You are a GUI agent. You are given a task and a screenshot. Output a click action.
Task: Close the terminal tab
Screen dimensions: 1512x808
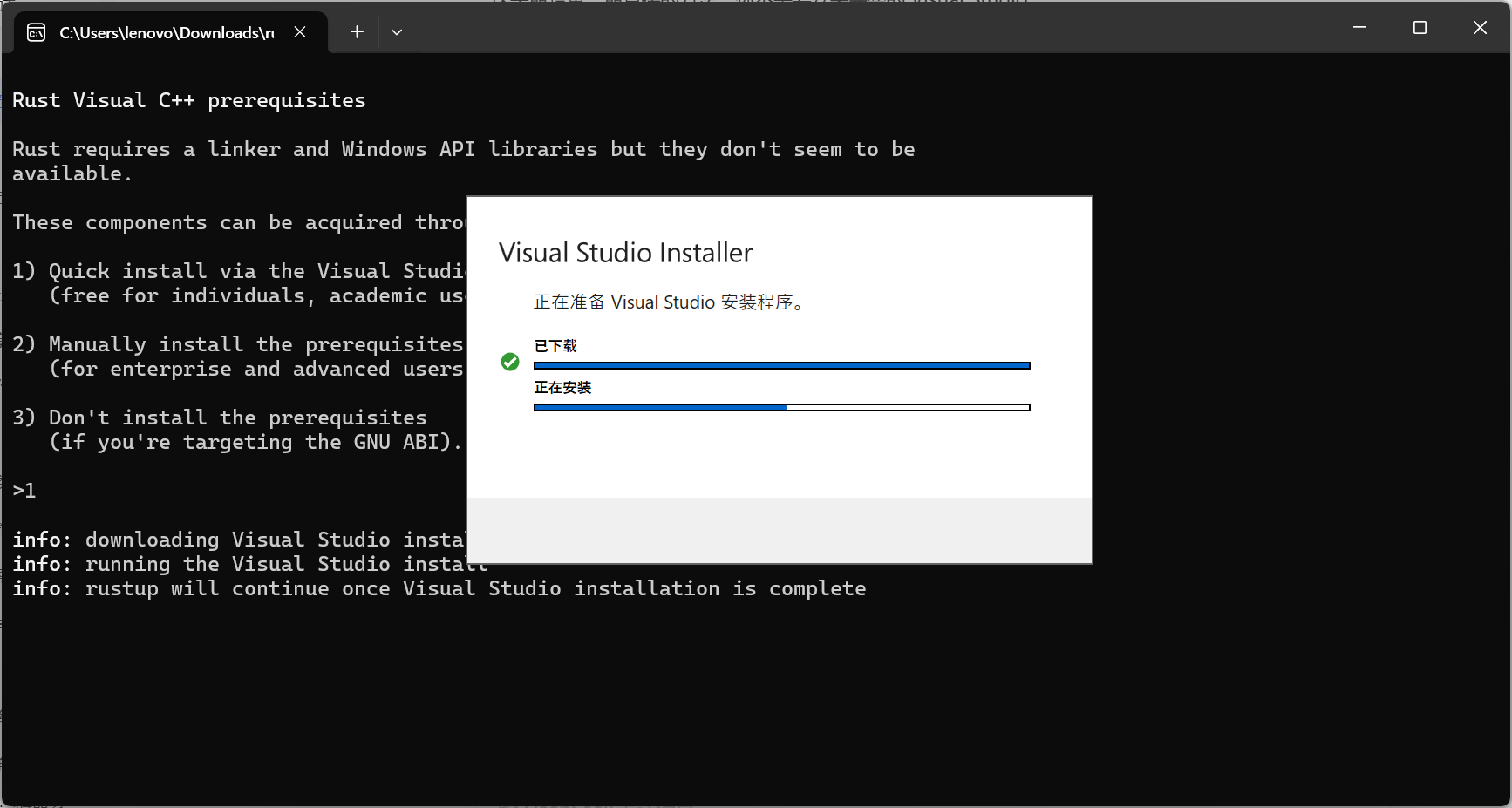click(300, 32)
